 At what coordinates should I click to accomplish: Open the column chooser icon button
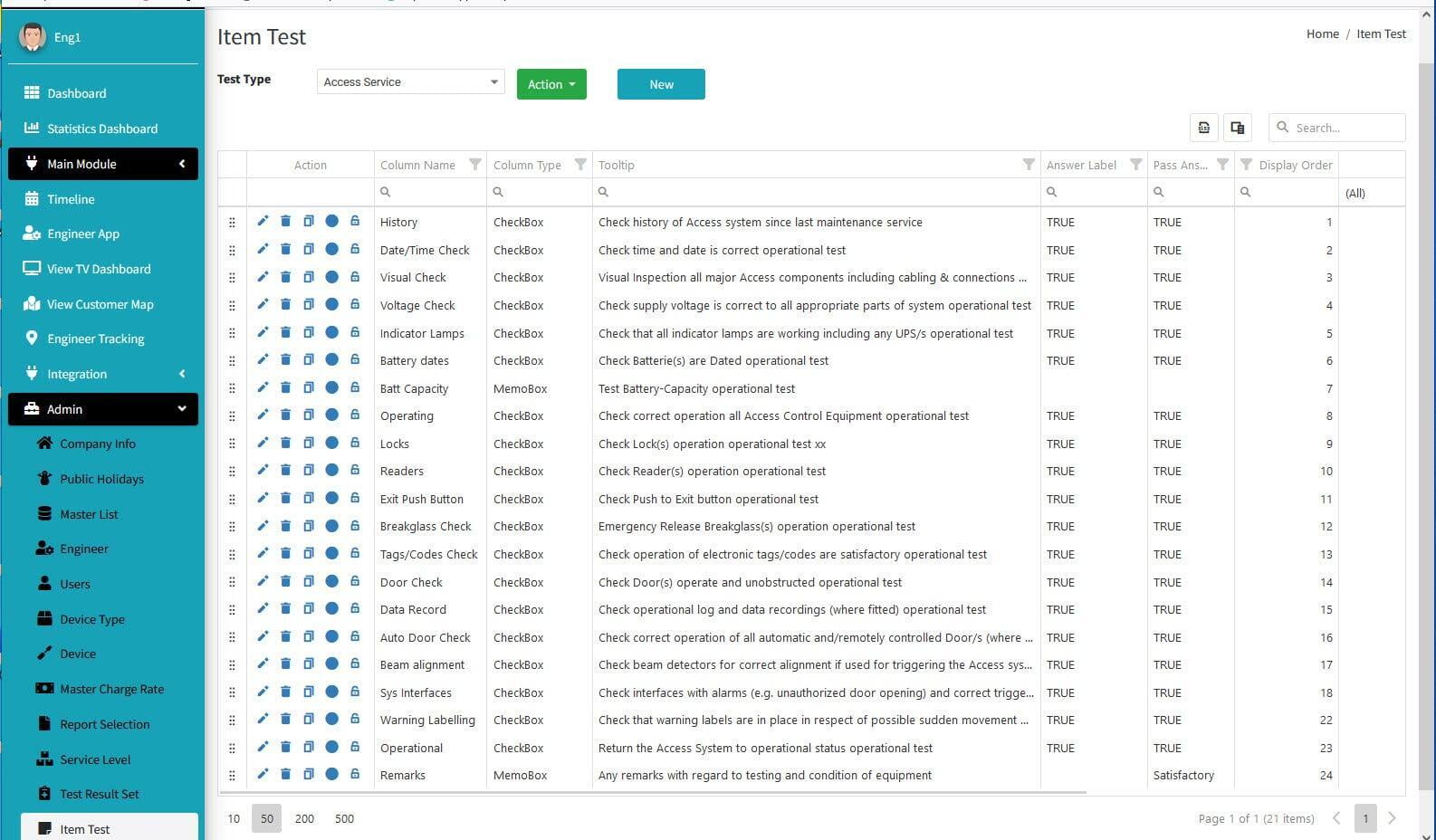1237,128
